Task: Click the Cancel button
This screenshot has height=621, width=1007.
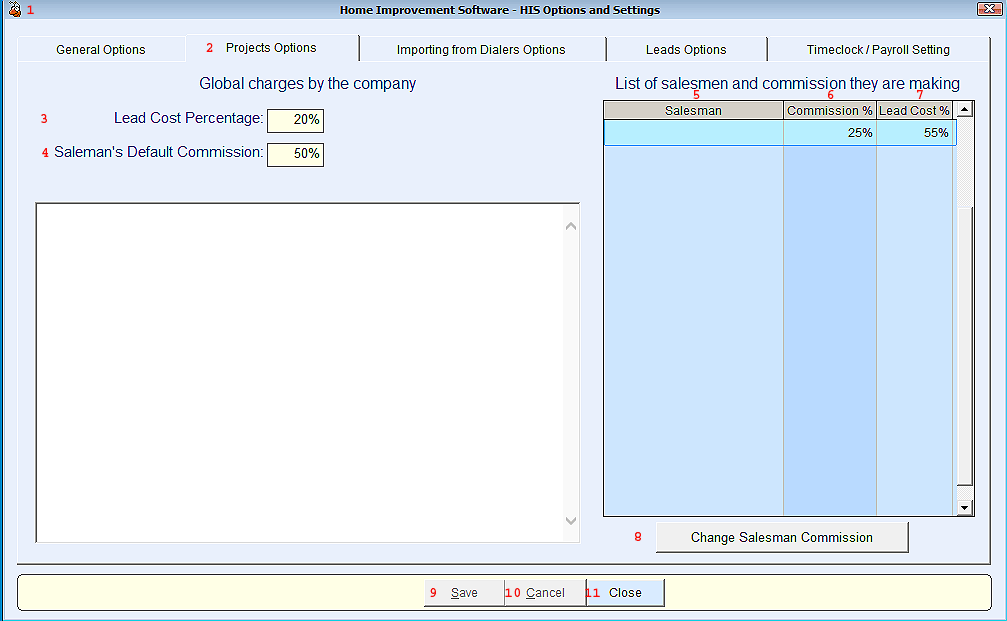Action: [x=545, y=593]
